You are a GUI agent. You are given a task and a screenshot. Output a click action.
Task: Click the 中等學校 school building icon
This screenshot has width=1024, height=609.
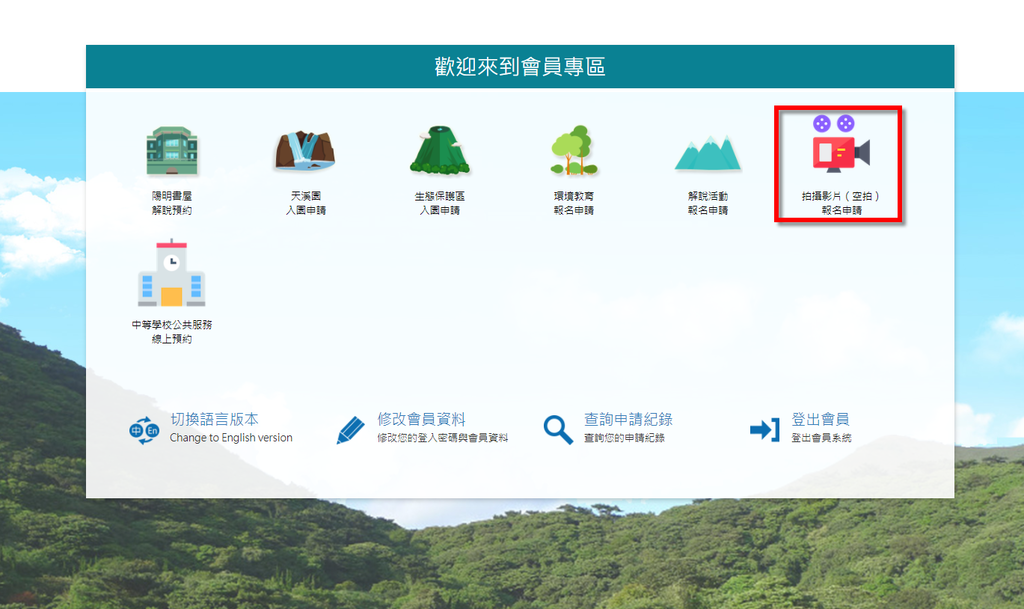click(x=172, y=273)
